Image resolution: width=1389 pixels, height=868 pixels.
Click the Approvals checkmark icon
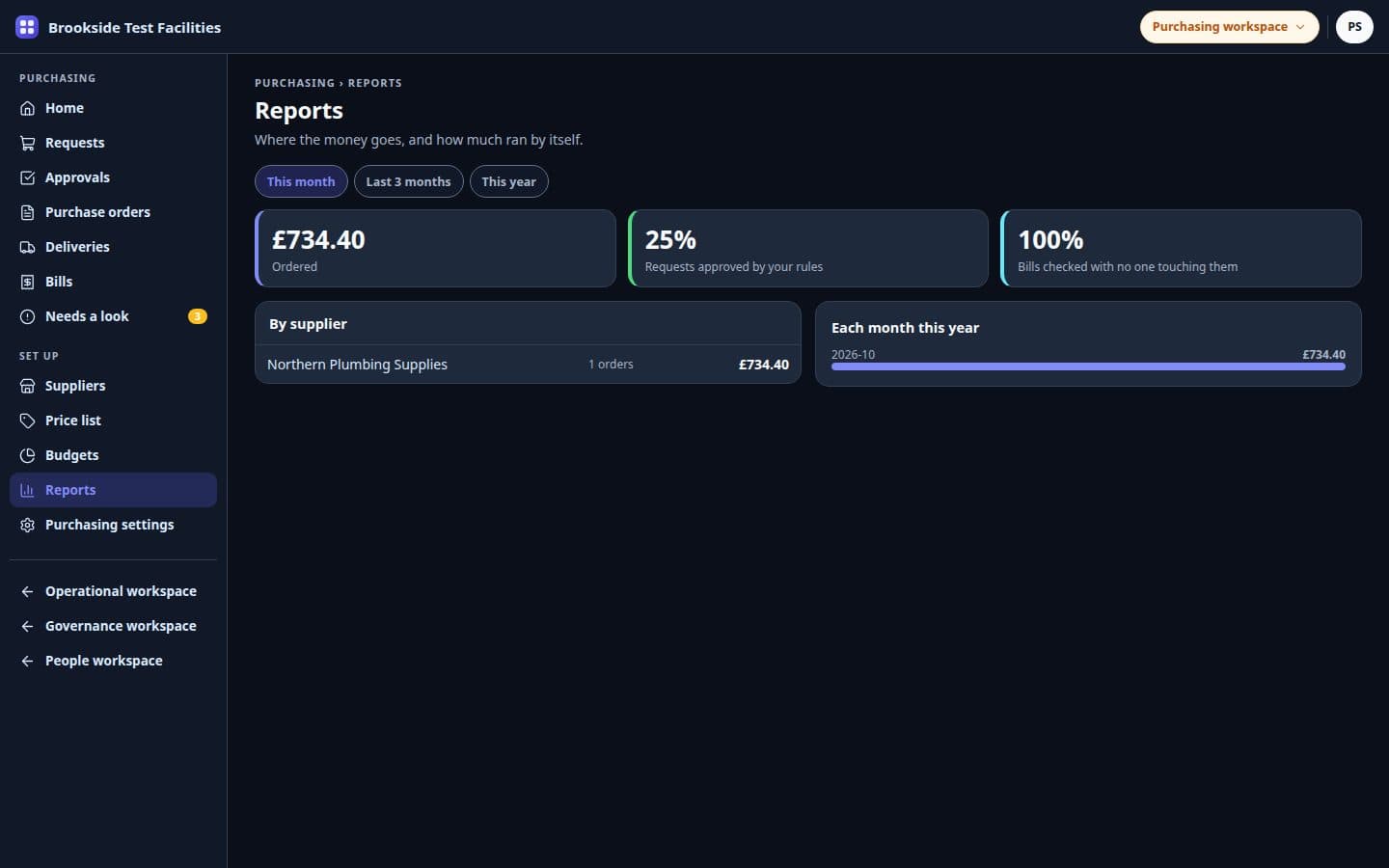[27, 177]
